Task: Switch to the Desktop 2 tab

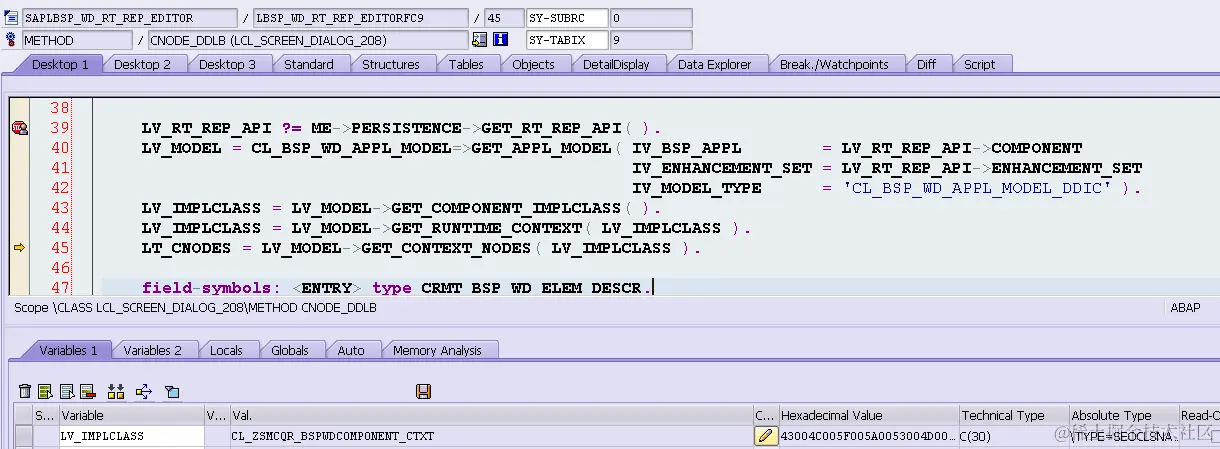Action: 142,64
